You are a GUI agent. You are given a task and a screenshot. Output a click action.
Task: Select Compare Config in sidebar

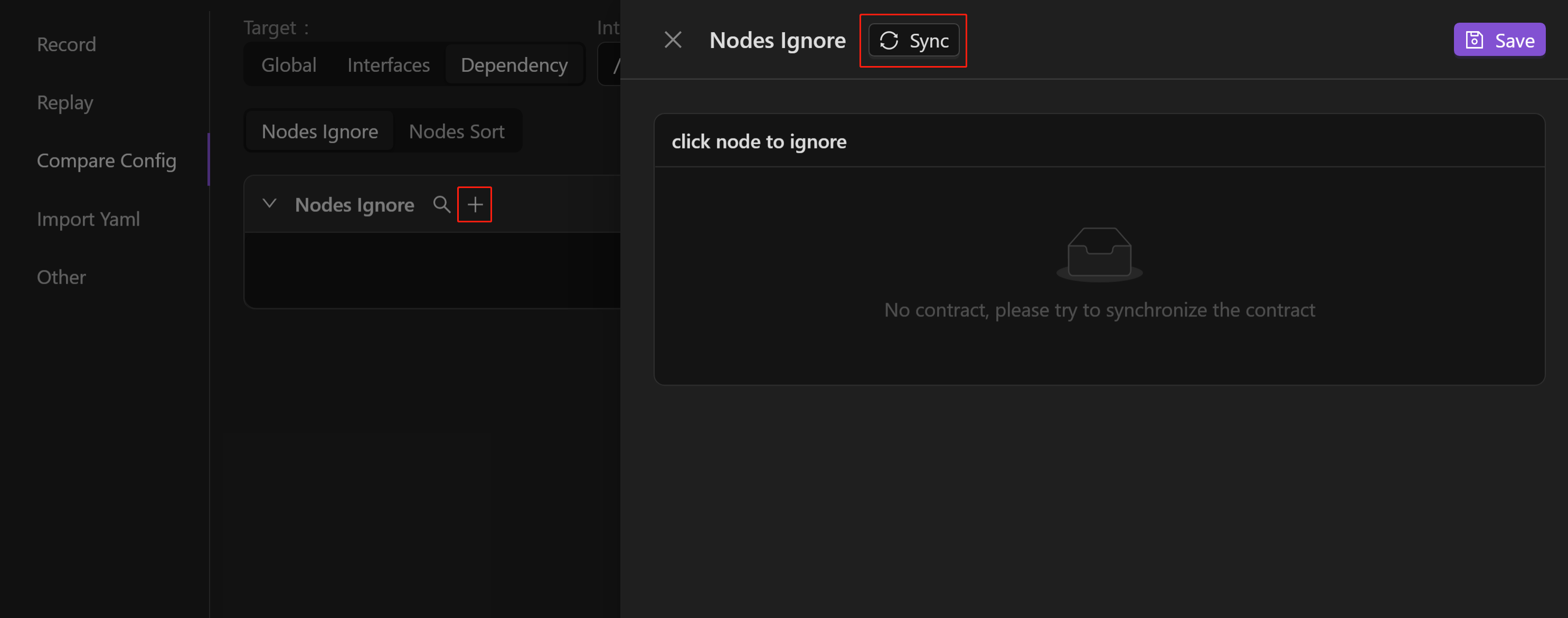(107, 161)
